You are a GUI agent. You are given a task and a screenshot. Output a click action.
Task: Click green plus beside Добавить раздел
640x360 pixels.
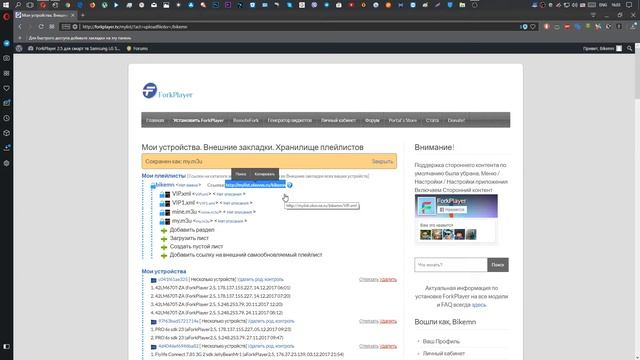point(164,231)
